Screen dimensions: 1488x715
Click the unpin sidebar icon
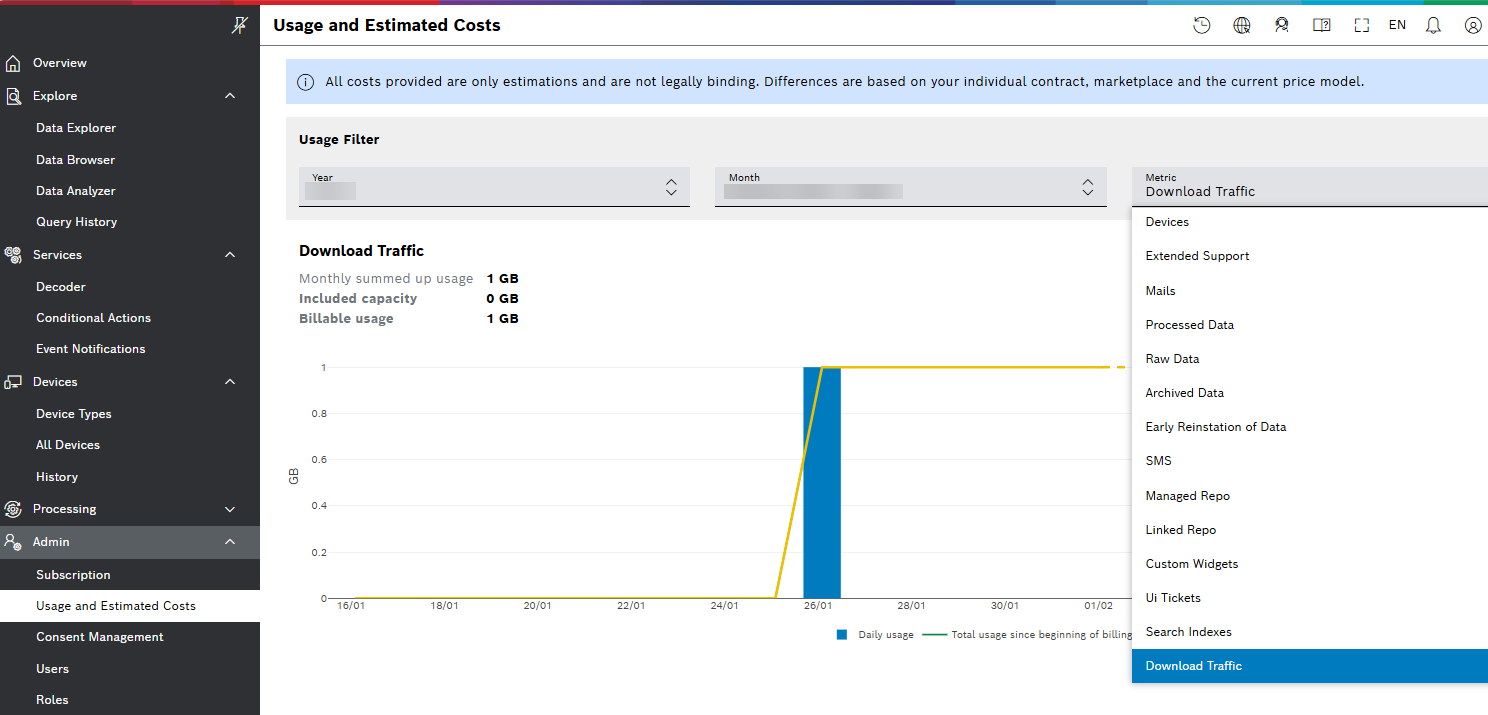pyautogui.click(x=238, y=26)
